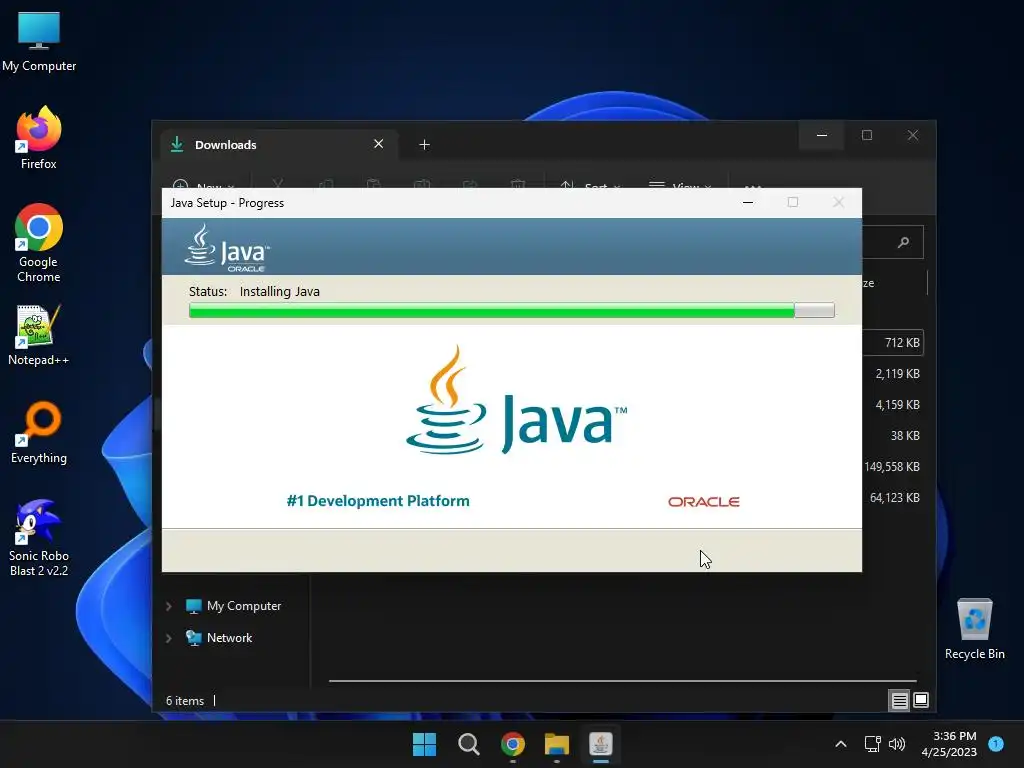Select Network in navigation tree

click(219, 638)
